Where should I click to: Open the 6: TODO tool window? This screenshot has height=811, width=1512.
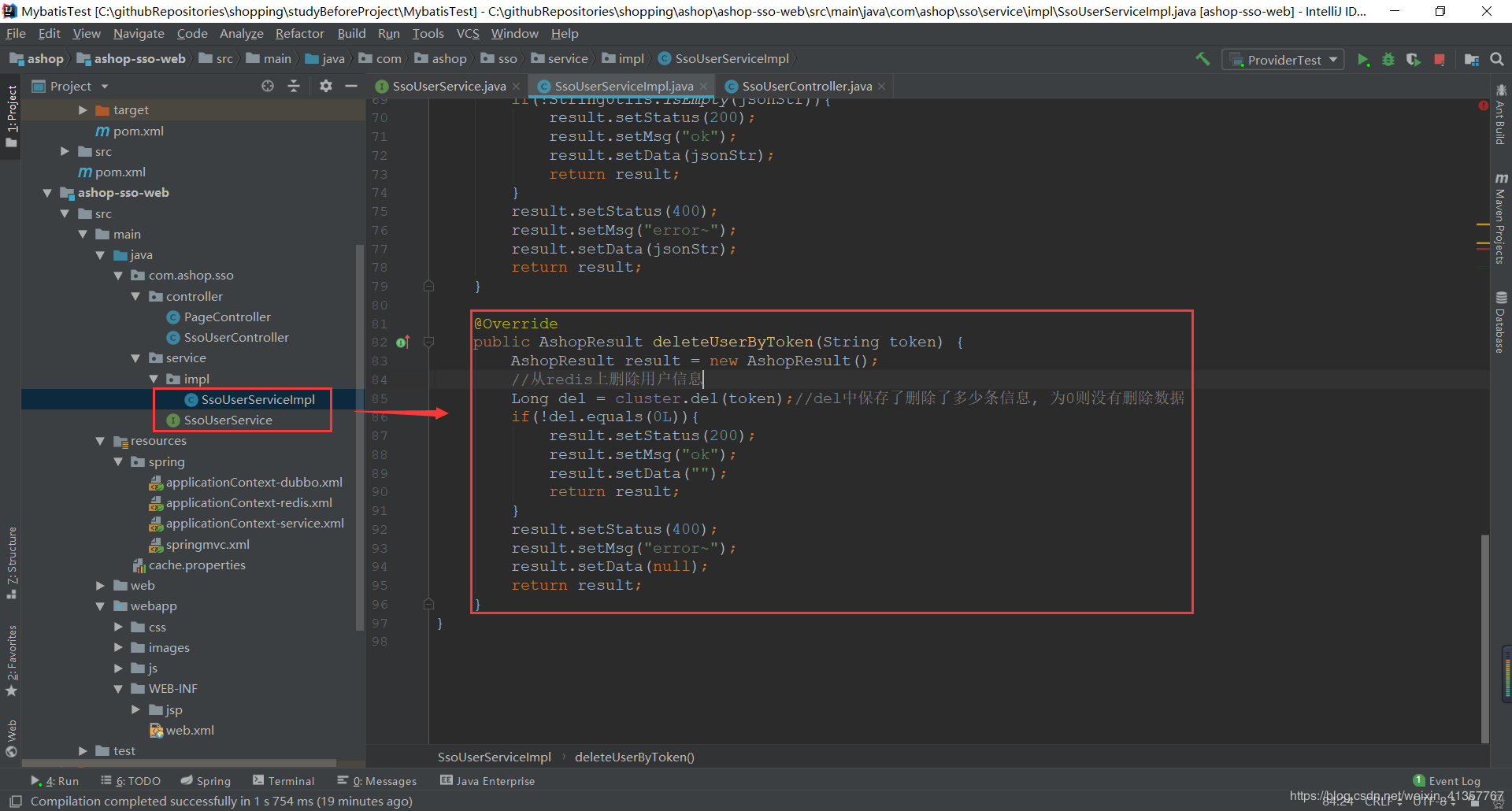[131, 781]
